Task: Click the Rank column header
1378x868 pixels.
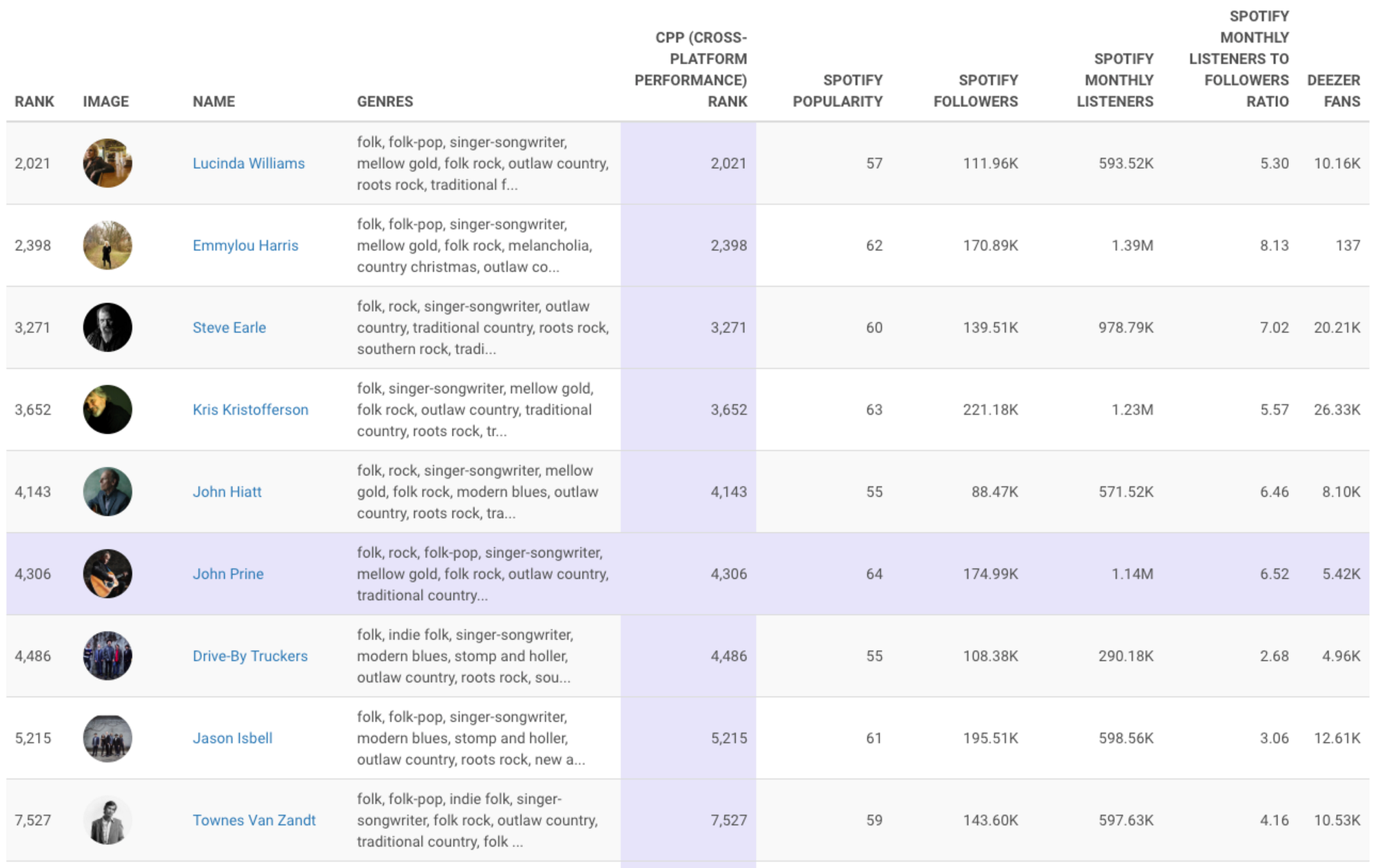Action: coord(34,101)
